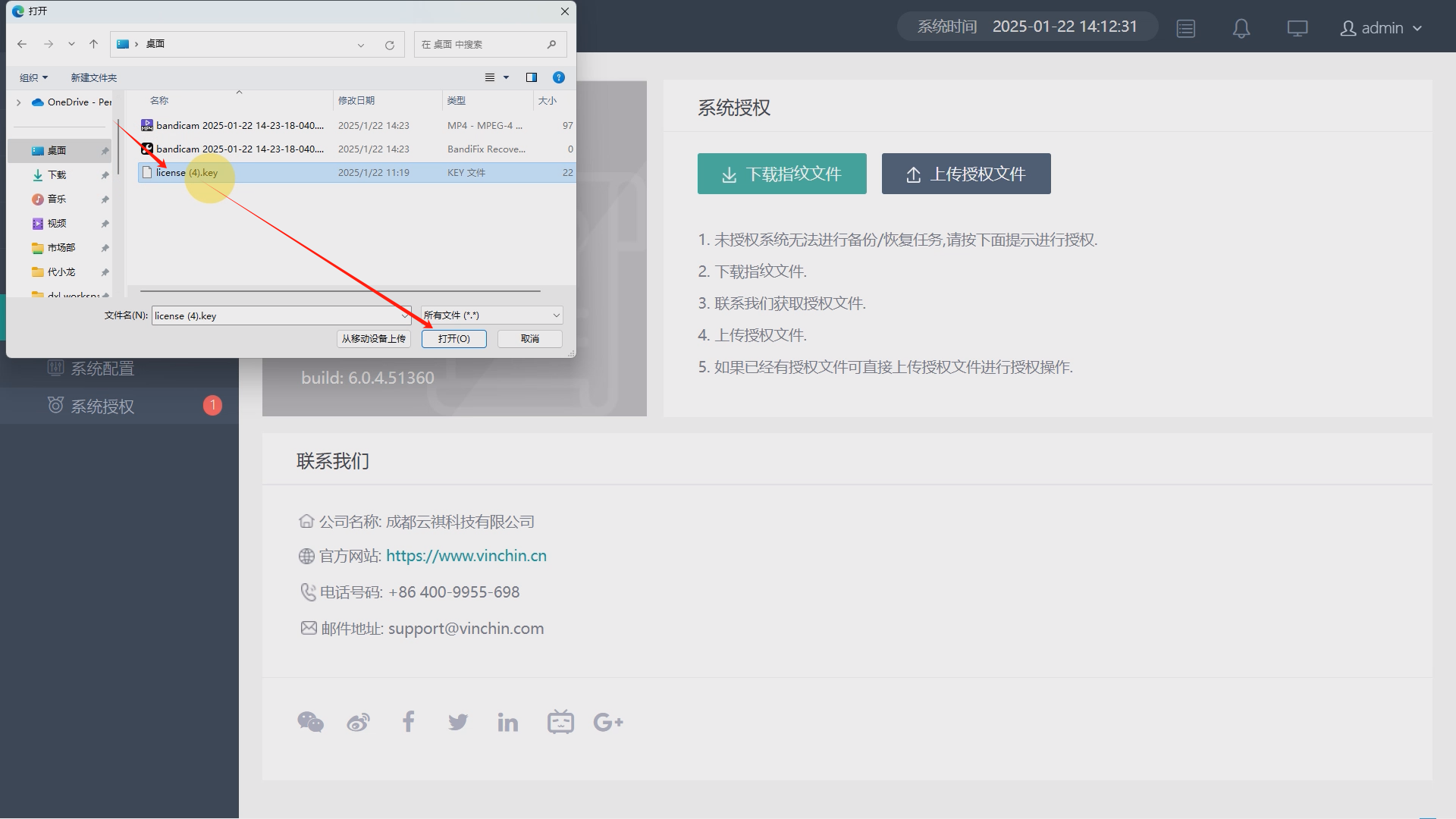The width and height of the screenshot is (1456, 819).
Task: Click the 打开(O) button
Action: [453, 339]
